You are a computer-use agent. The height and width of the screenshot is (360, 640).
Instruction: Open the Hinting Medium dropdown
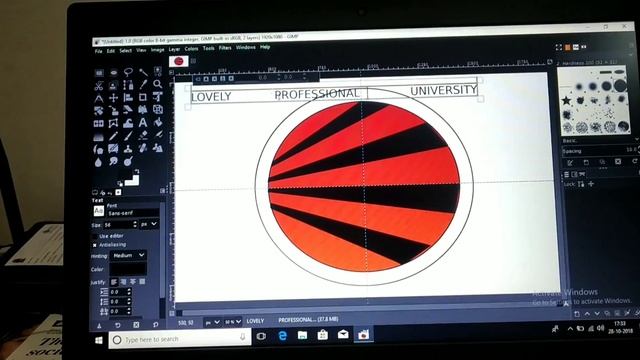pos(129,256)
